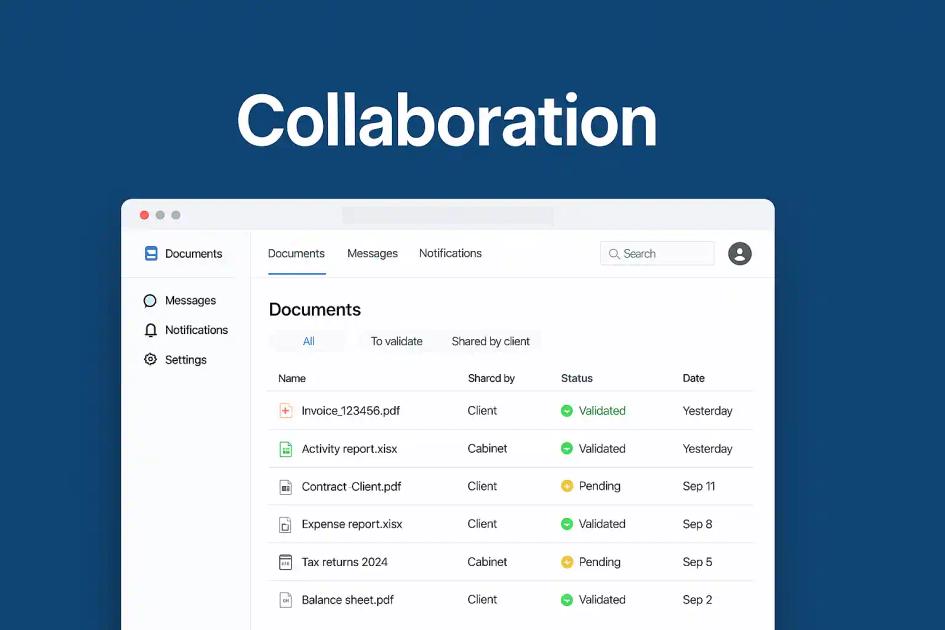Image resolution: width=945 pixels, height=630 pixels.
Task: Click the browser address bar
Action: point(448,215)
